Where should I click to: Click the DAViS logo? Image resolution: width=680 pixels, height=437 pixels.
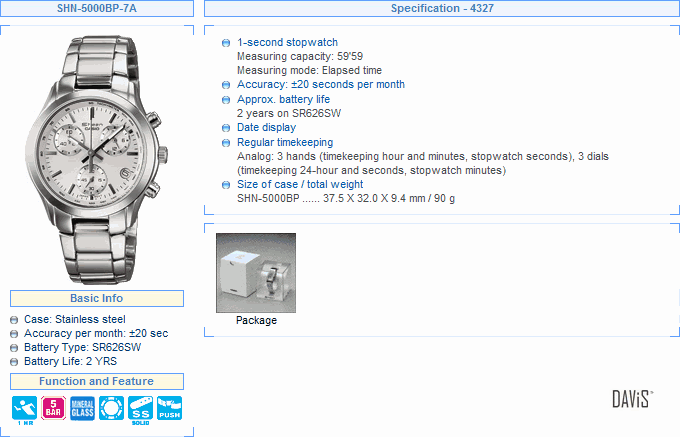click(x=632, y=399)
